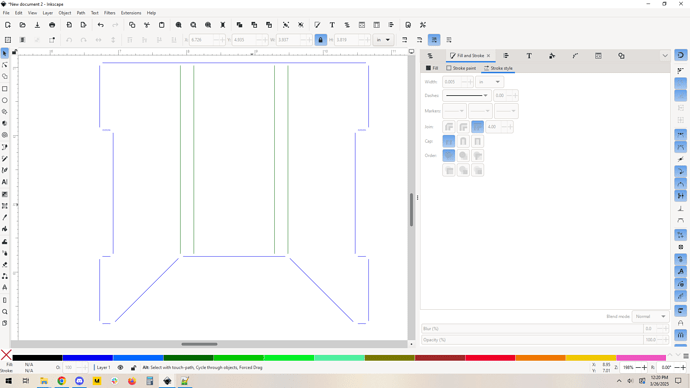Open the Align and Distribute icon in toolbar
The image size is (690, 388).
point(391,25)
